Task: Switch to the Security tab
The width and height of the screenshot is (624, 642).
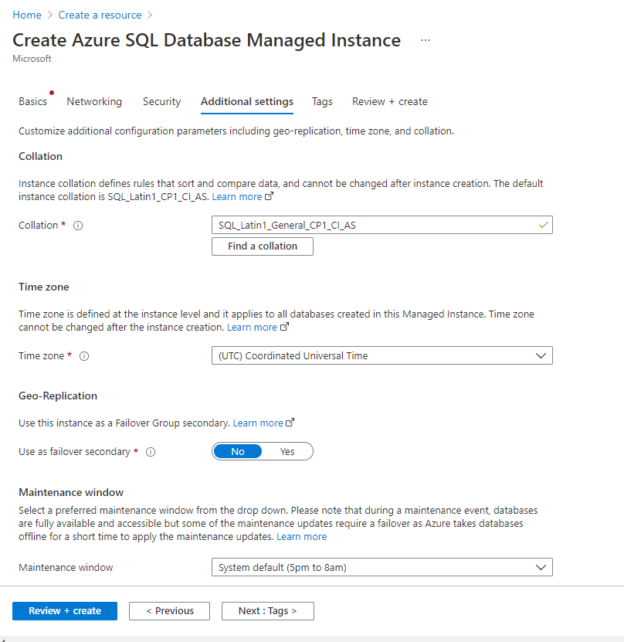Action: point(161,102)
